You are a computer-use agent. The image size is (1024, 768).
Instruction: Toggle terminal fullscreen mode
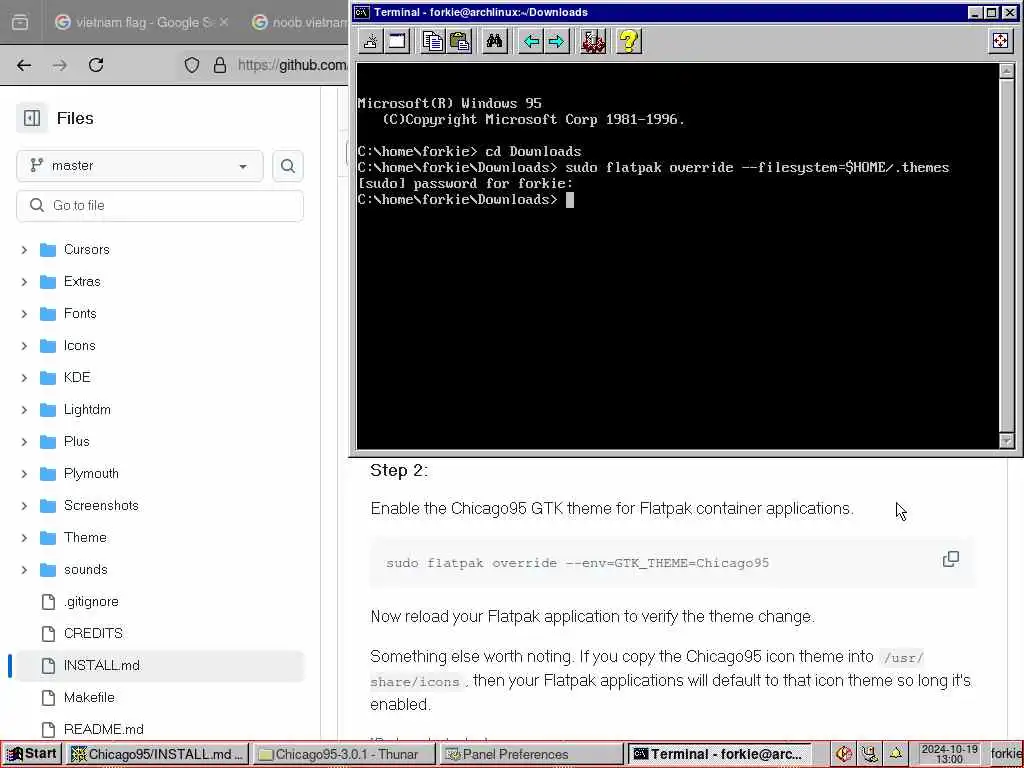click(x=1000, y=41)
